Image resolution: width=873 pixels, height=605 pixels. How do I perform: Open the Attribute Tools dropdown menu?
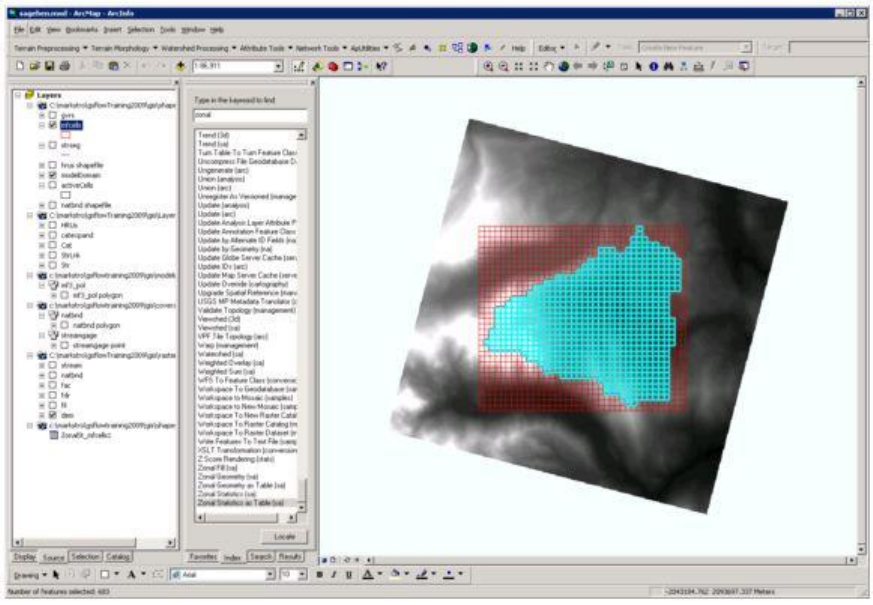point(266,48)
